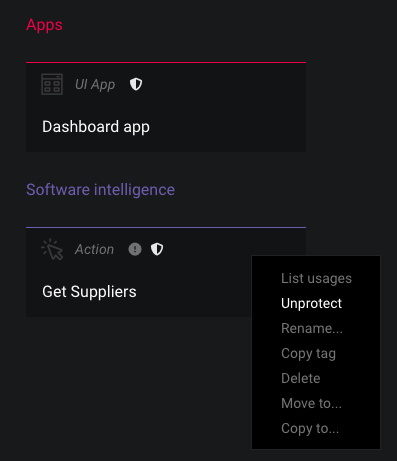Viewport: 397px width, 461px height.
Task: Click the Action type label
Action: [x=94, y=249]
